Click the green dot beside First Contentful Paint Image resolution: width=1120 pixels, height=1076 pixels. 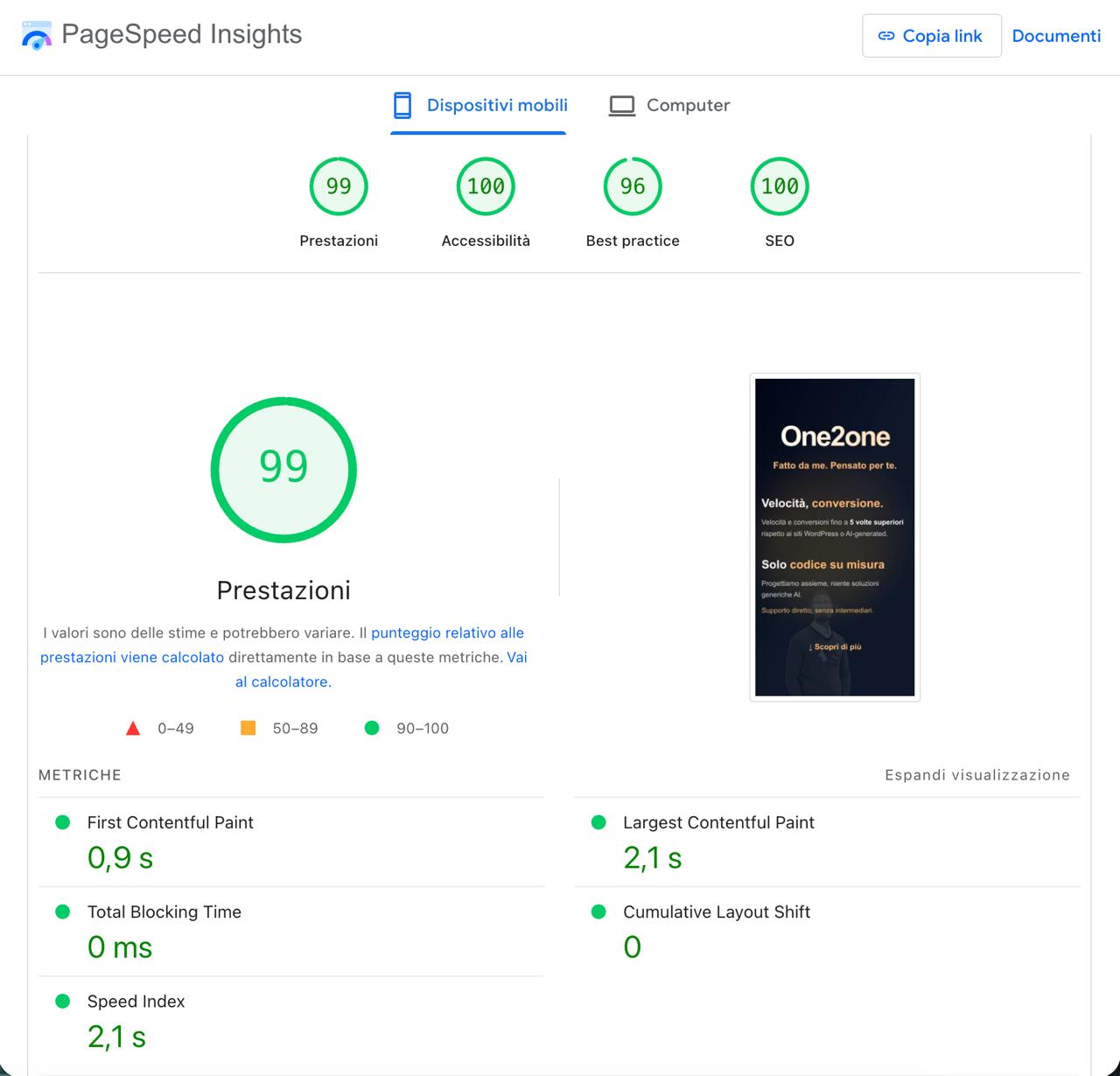pos(62,821)
